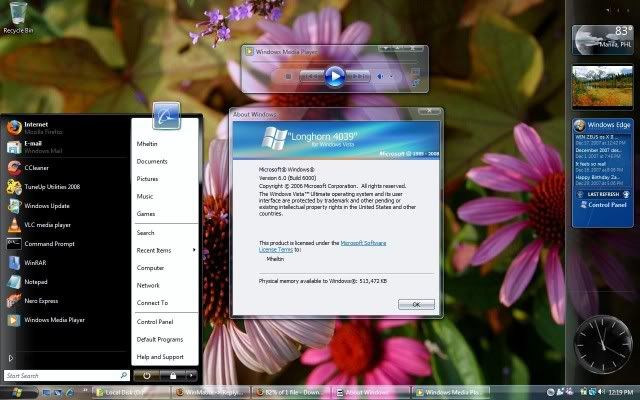Click the taskbar clock showing 12:19 PM
The width and height of the screenshot is (640, 400).
pos(620,393)
